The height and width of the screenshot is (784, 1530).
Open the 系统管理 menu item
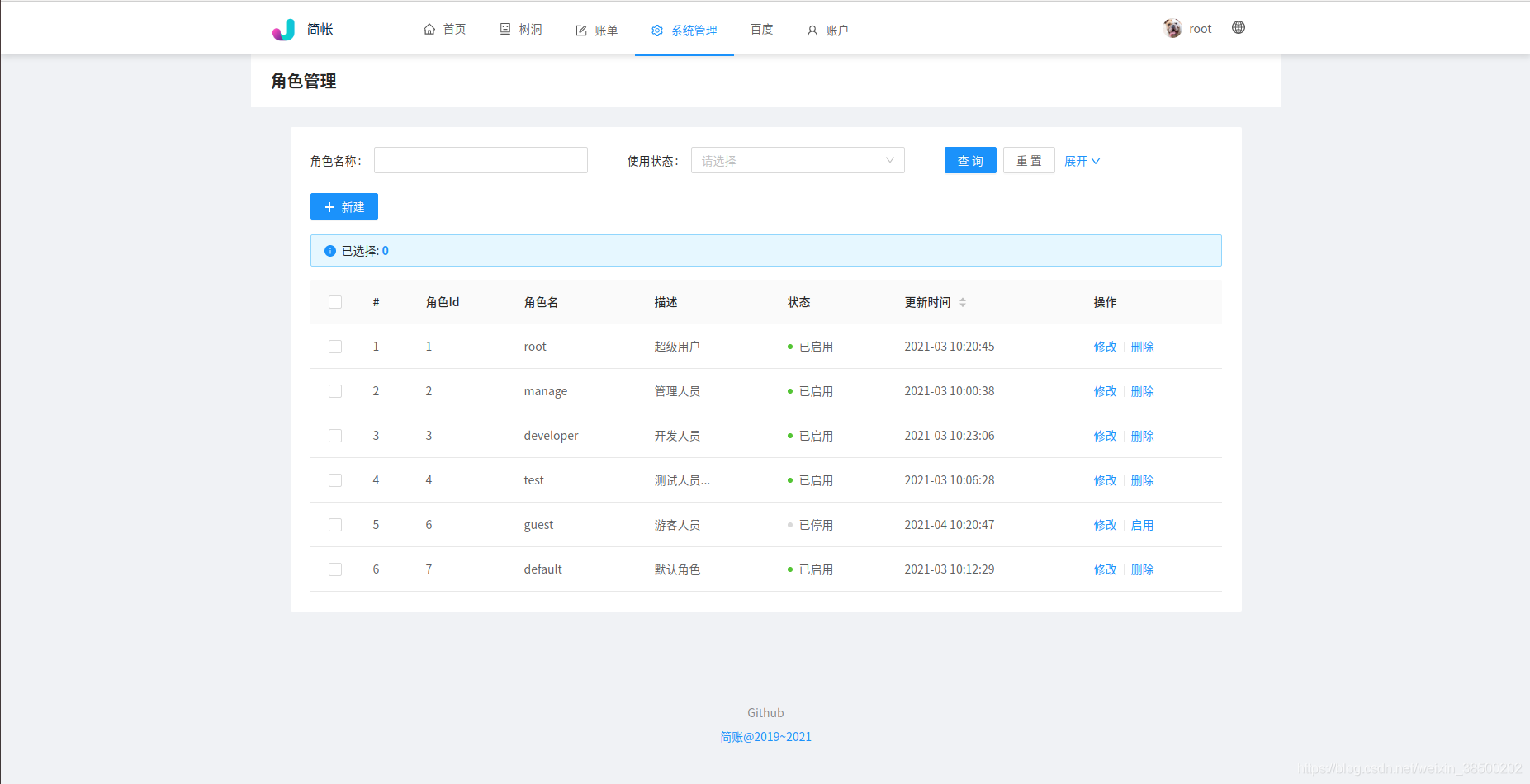pyautogui.click(x=684, y=31)
